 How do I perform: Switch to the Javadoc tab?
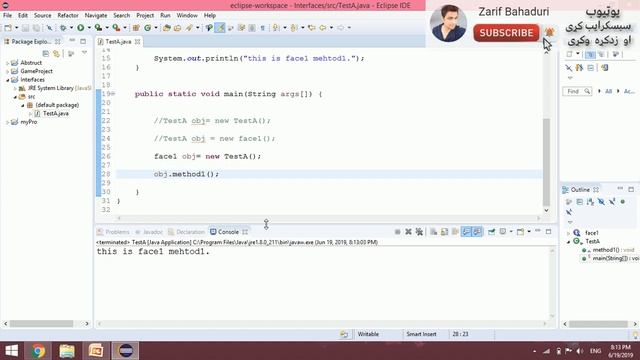pos(149,232)
